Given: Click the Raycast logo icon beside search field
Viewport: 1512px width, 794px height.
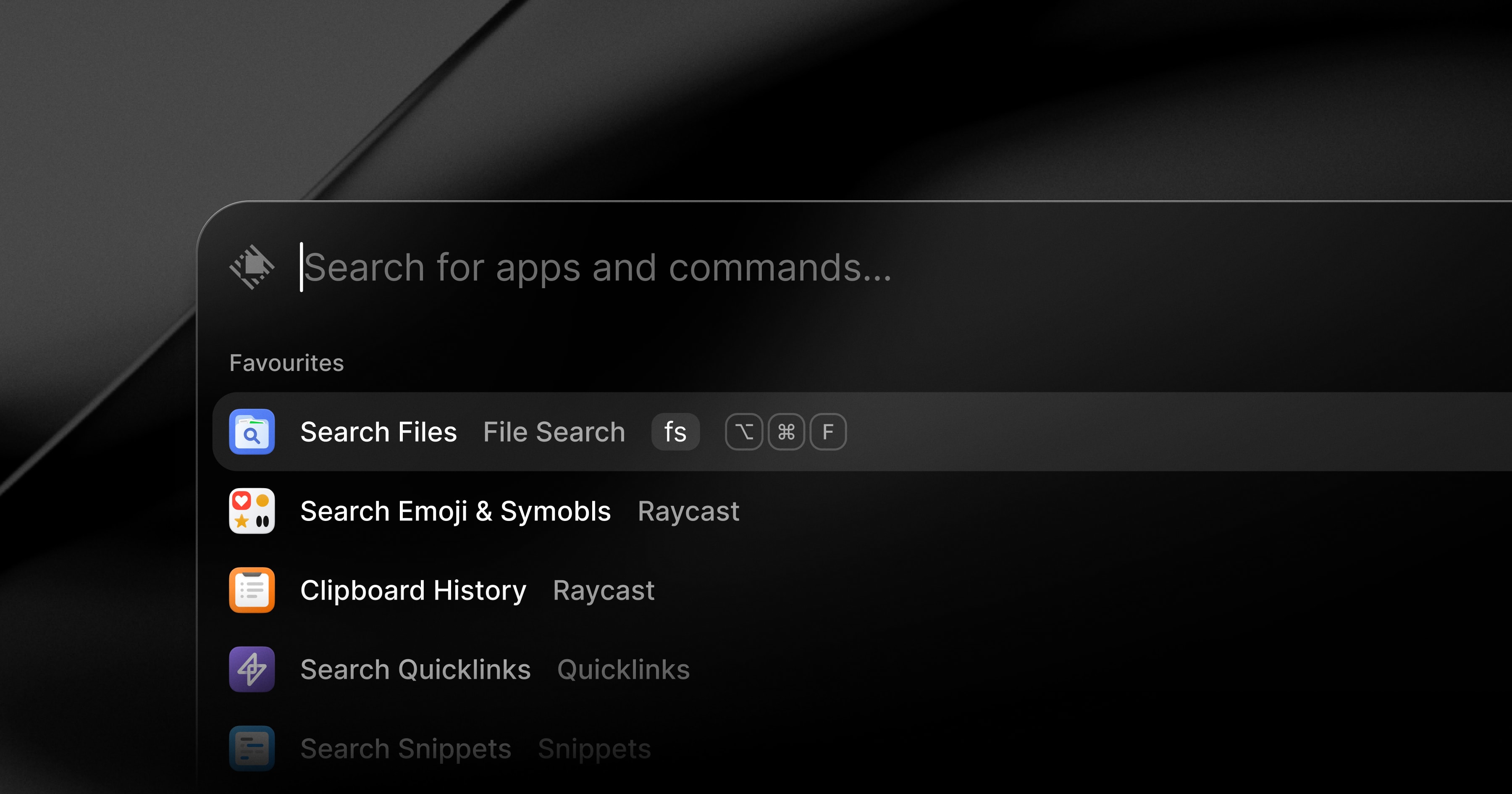Looking at the screenshot, I should (x=252, y=267).
